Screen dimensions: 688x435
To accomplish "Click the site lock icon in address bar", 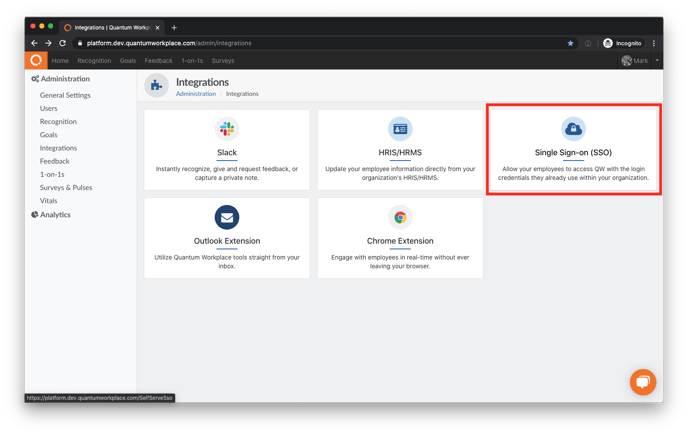I will (x=80, y=43).
